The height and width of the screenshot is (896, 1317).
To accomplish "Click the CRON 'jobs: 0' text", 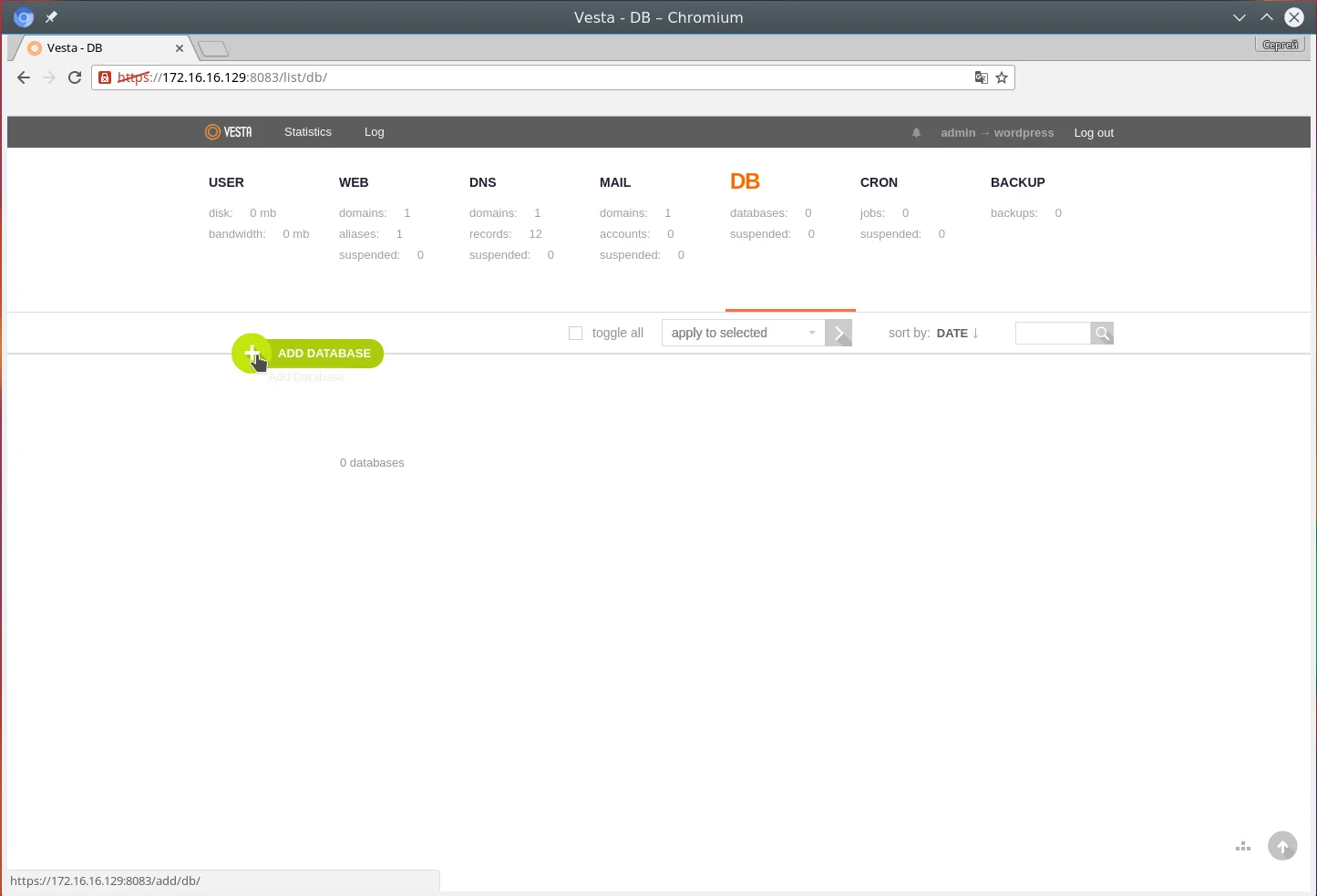I will click(x=885, y=213).
